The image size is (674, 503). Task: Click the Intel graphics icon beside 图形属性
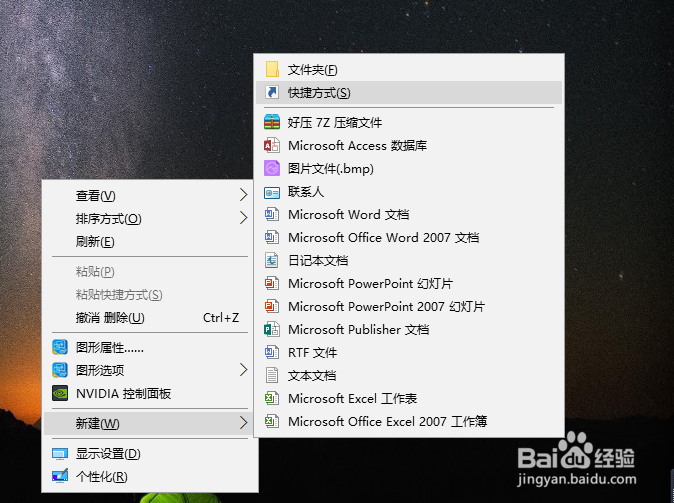[60, 347]
